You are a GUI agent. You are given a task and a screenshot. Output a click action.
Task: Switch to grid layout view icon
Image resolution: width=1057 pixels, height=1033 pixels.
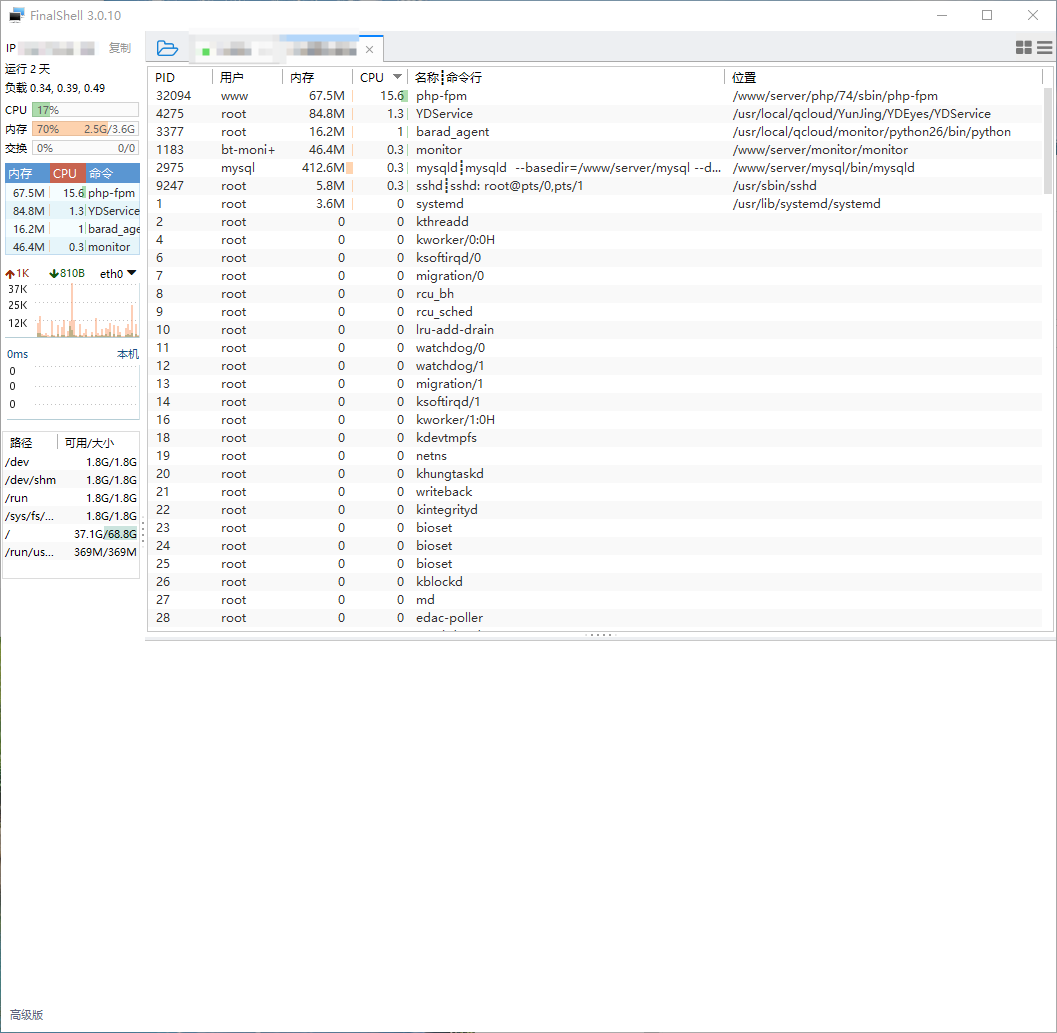click(1023, 47)
